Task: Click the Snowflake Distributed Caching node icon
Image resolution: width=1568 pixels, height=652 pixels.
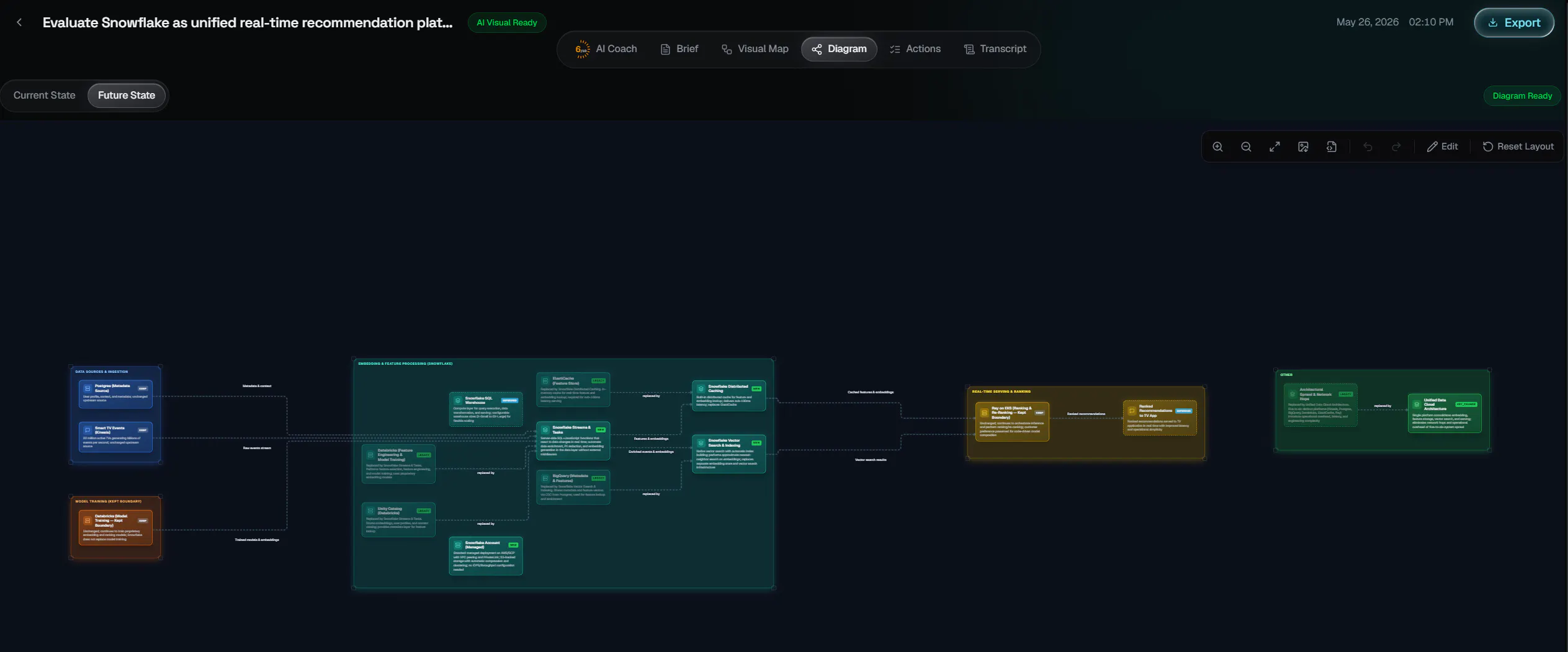Action: click(x=701, y=389)
